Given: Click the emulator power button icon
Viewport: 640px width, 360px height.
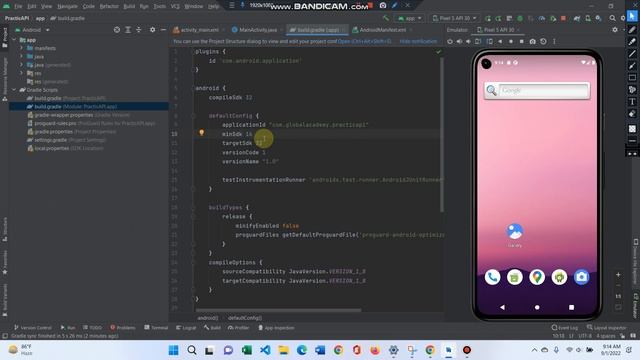Looking at the screenshot, I should point(450,42).
